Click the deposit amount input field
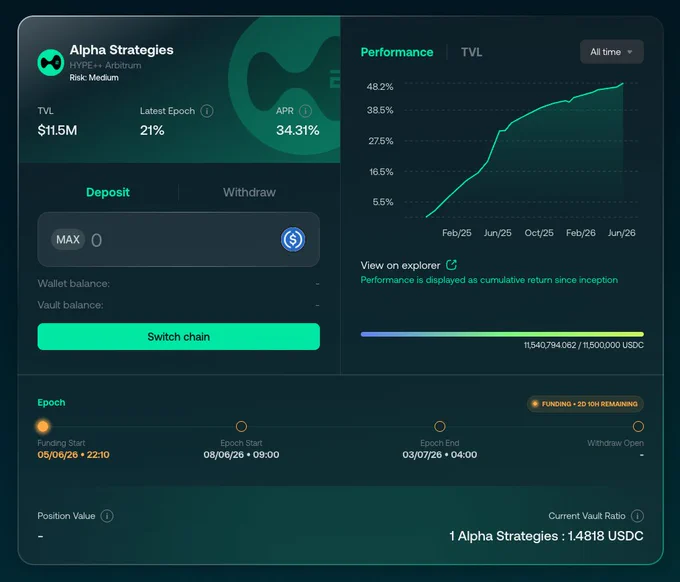The width and height of the screenshot is (680, 582). pos(179,239)
